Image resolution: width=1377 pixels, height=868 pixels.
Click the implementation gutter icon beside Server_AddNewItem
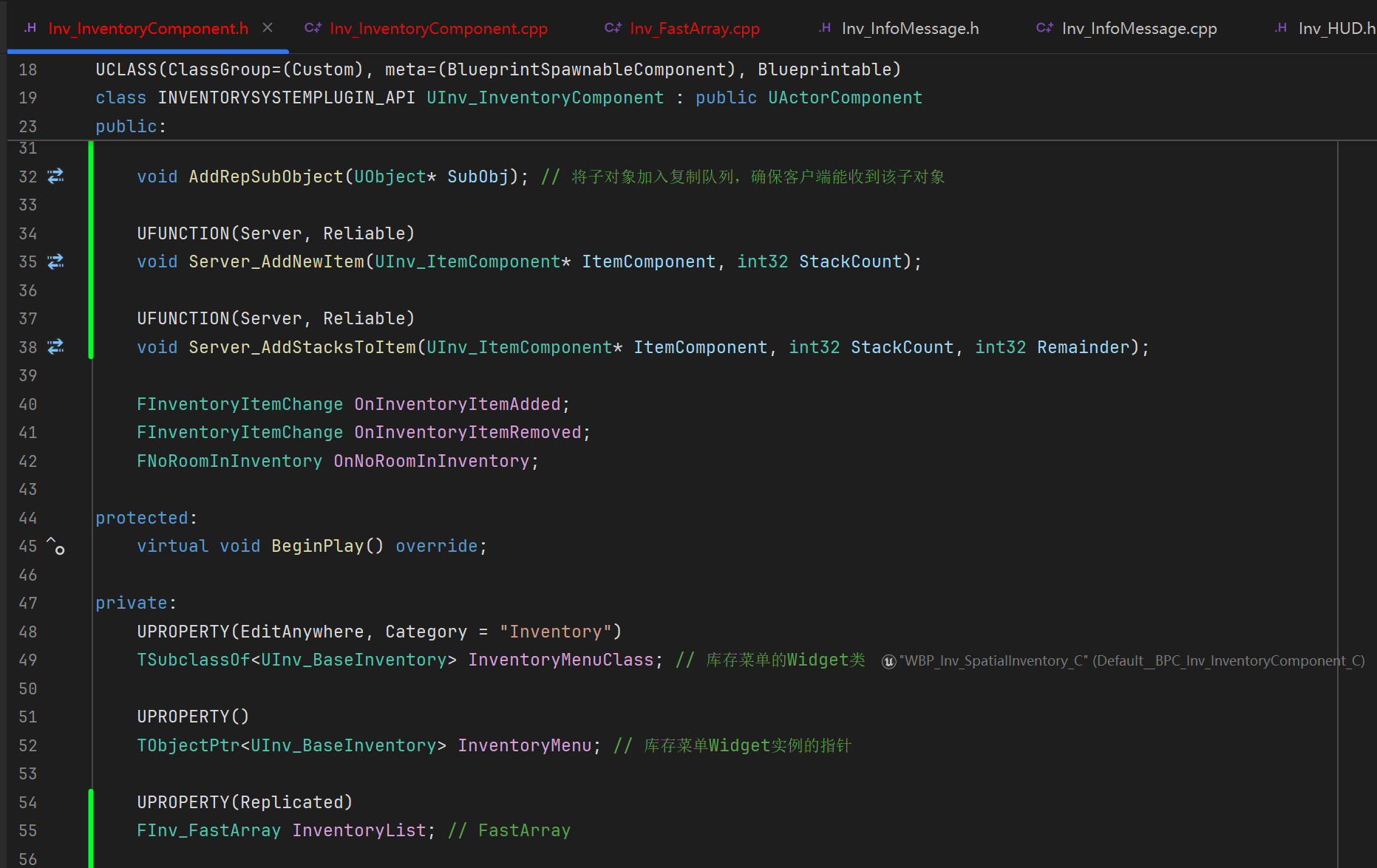tap(55, 262)
